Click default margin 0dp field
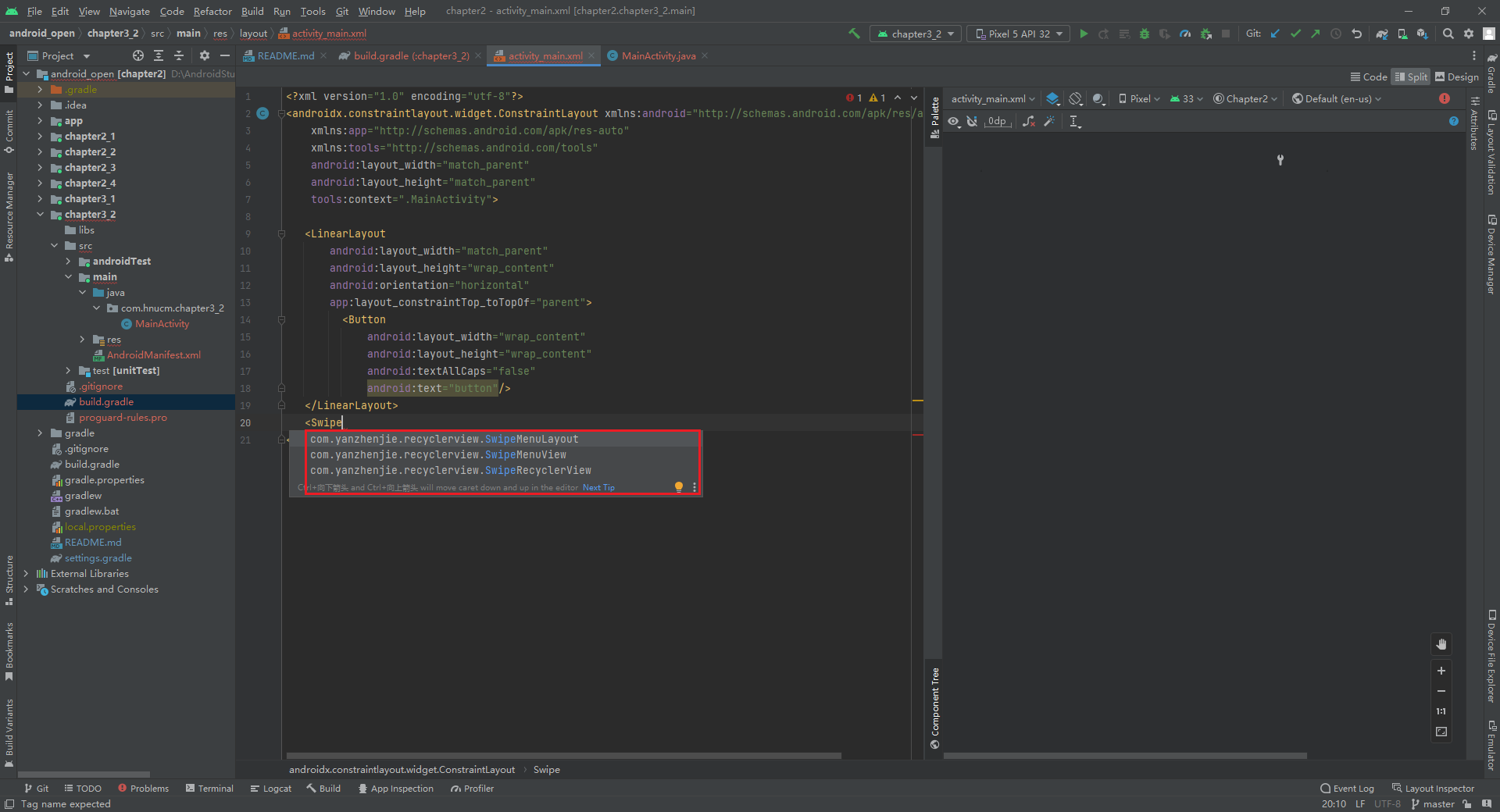1500x812 pixels. 998,121
